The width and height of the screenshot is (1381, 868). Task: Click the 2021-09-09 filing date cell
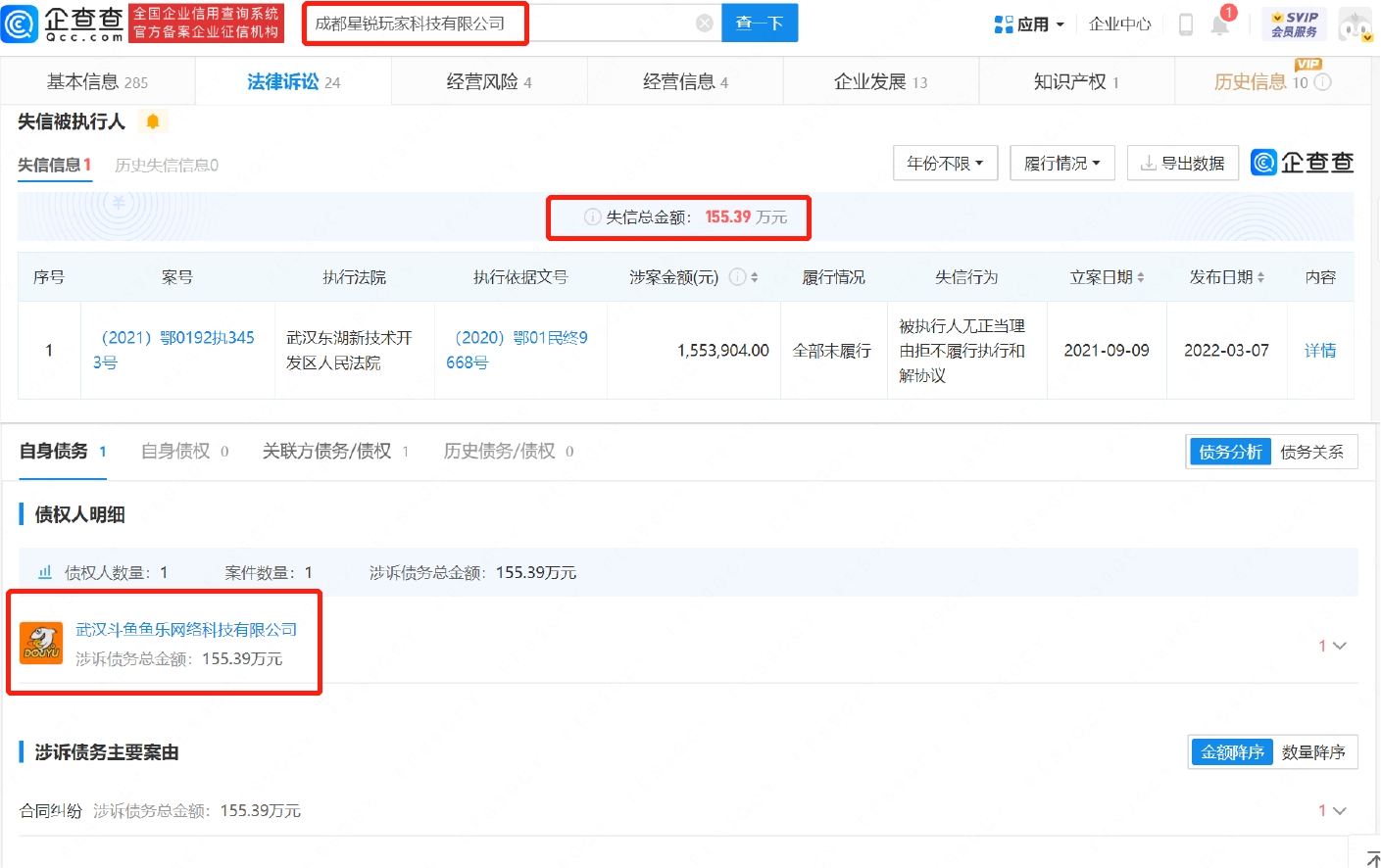click(1107, 350)
